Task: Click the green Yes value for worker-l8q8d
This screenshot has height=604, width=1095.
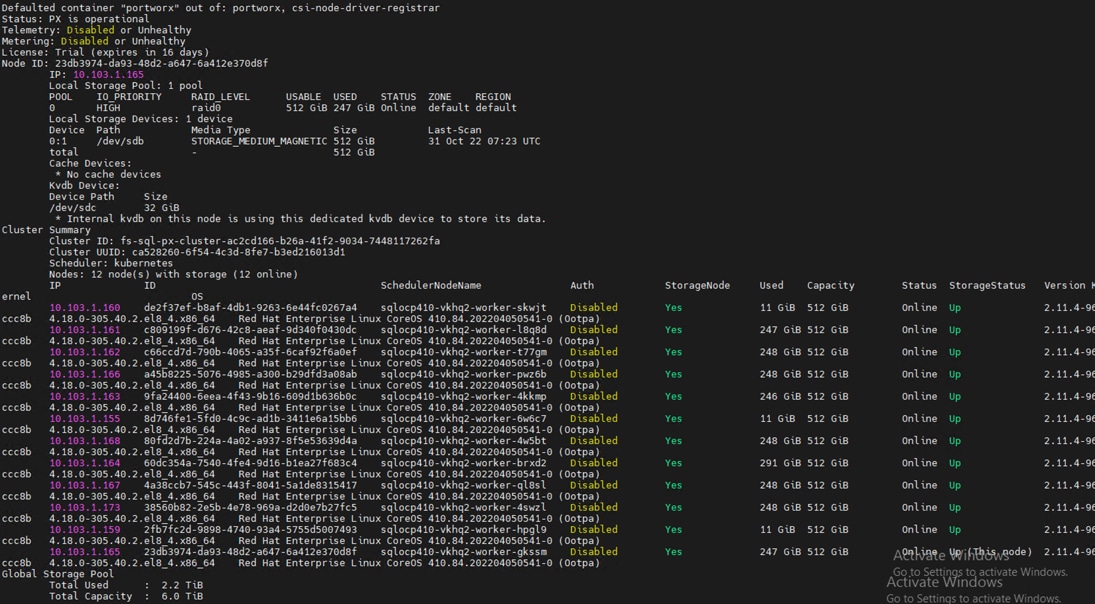Action: pos(673,330)
